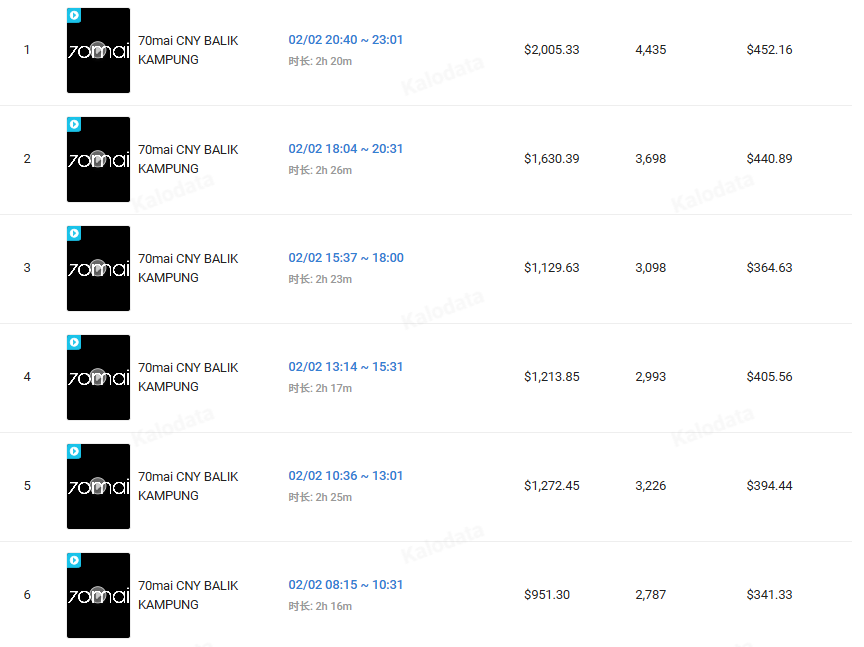
Task: Open the 02/02 18:04 ~ 20:31 livestream link
Action: (346, 149)
